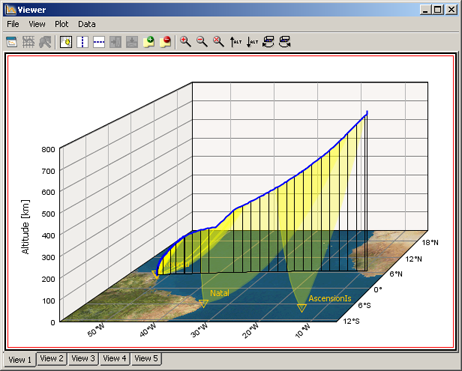Click the altitude up arrow icon
The image size is (462, 371).
click(x=235, y=42)
